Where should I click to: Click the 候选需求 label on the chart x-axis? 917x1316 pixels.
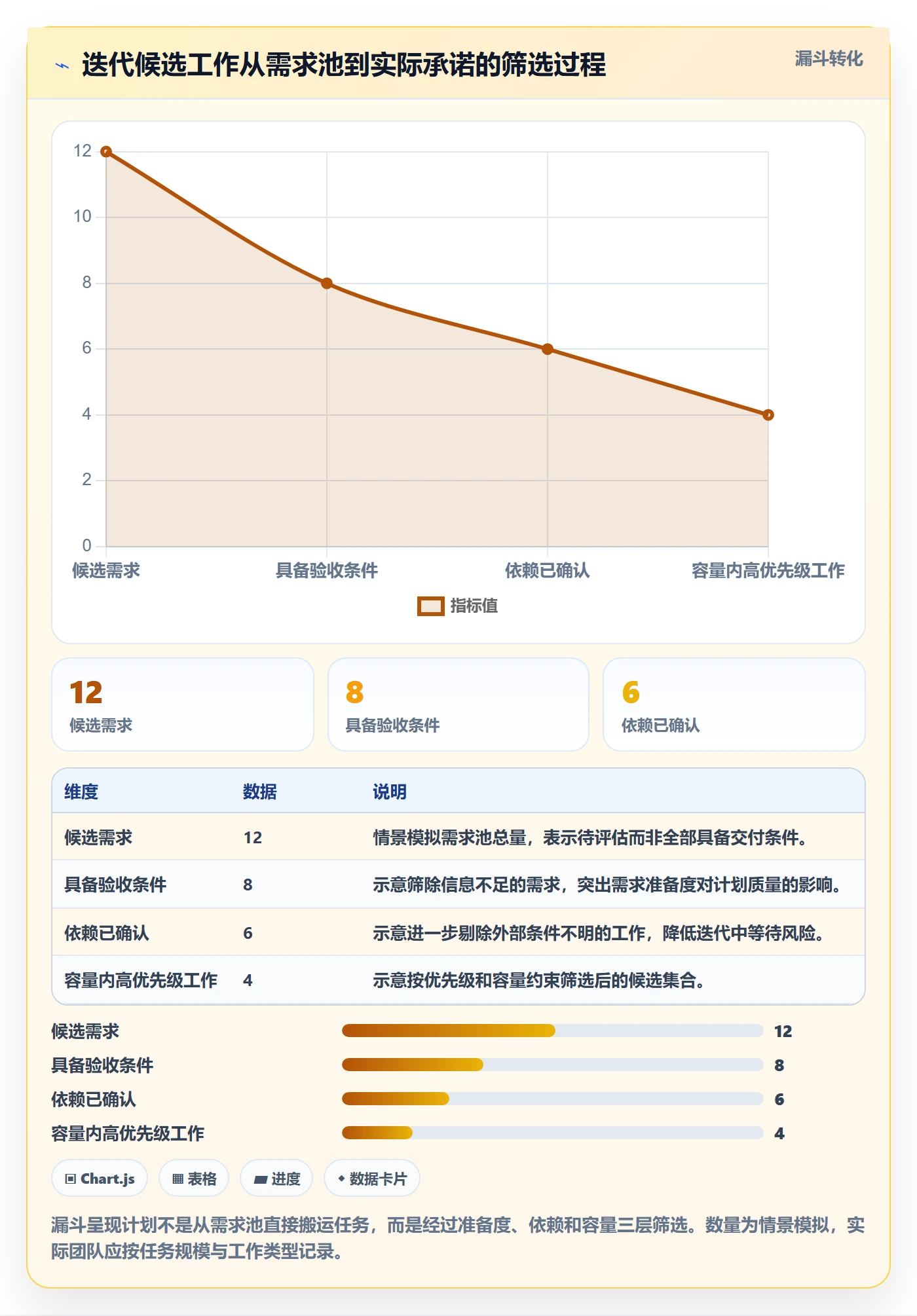click(x=106, y=570)
